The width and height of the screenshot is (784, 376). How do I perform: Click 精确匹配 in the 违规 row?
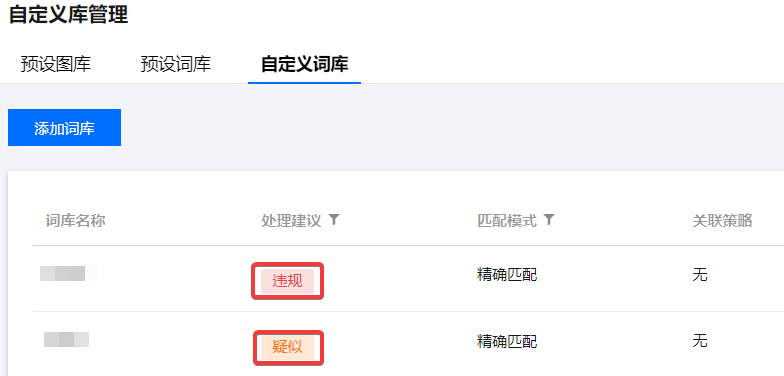point(507,274)
